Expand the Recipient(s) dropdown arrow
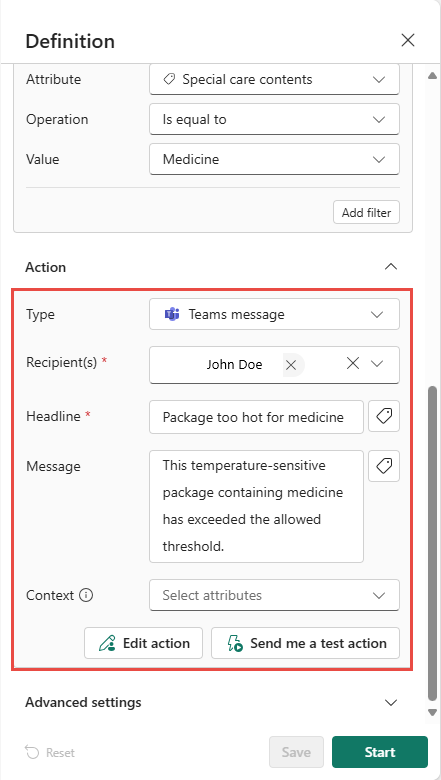This screenshot has height=780, width=441. (377, 364)
